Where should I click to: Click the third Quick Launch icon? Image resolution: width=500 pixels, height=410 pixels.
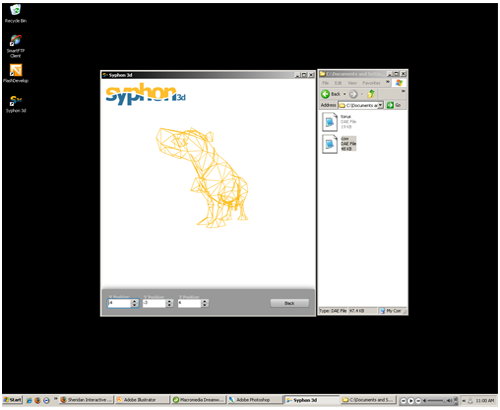46,400
